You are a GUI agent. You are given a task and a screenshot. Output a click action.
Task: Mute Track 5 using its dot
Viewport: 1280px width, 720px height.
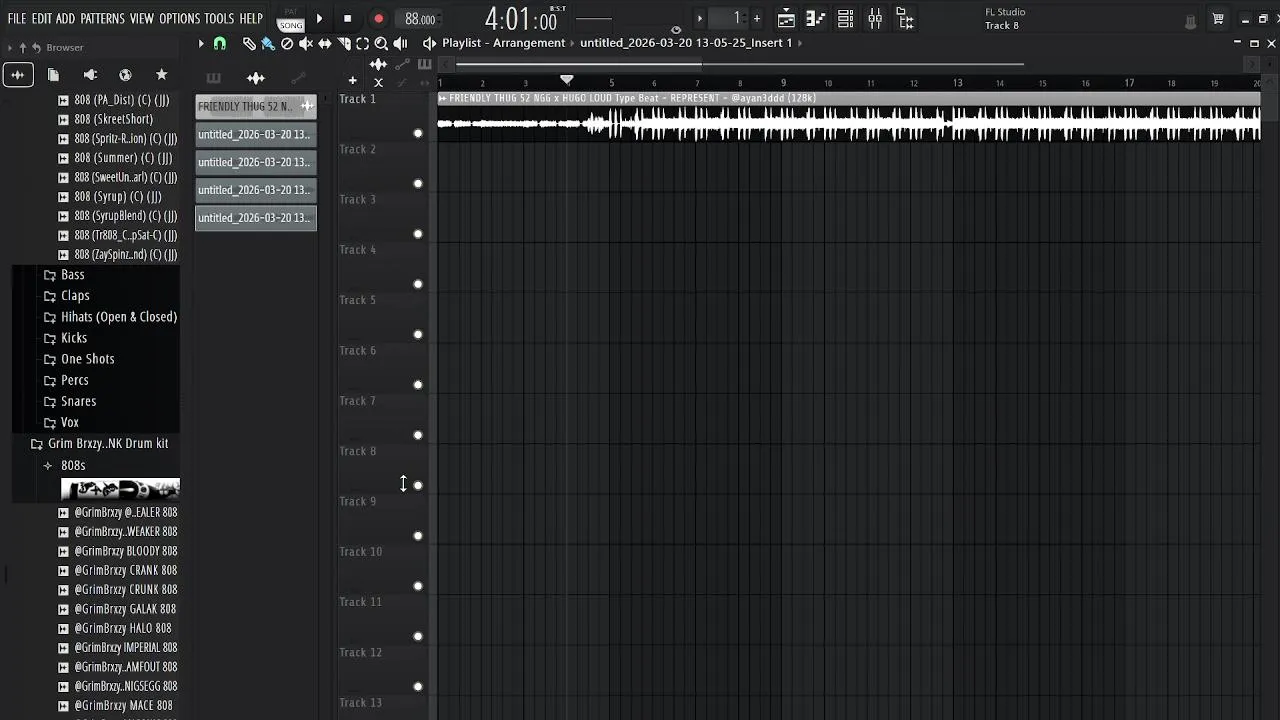click(x=418, y=334)
